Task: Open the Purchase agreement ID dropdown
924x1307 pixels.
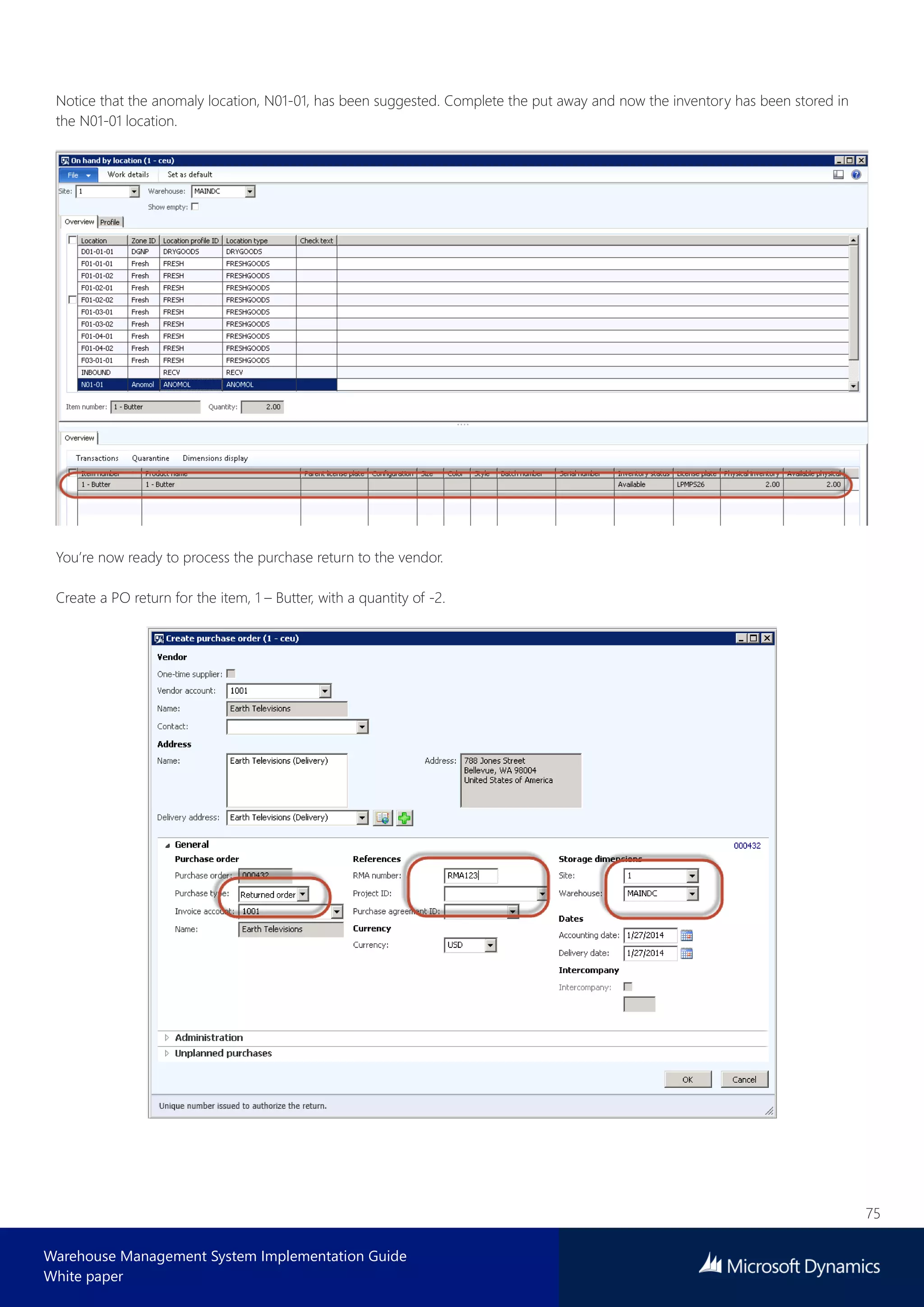Action: click(513, 912)
